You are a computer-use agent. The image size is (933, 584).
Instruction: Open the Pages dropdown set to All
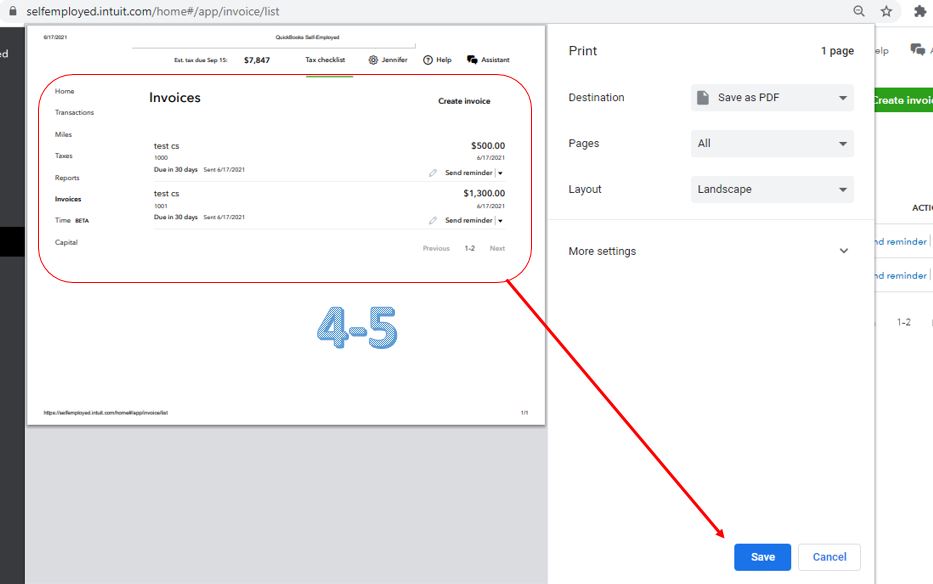coord(772,143)
